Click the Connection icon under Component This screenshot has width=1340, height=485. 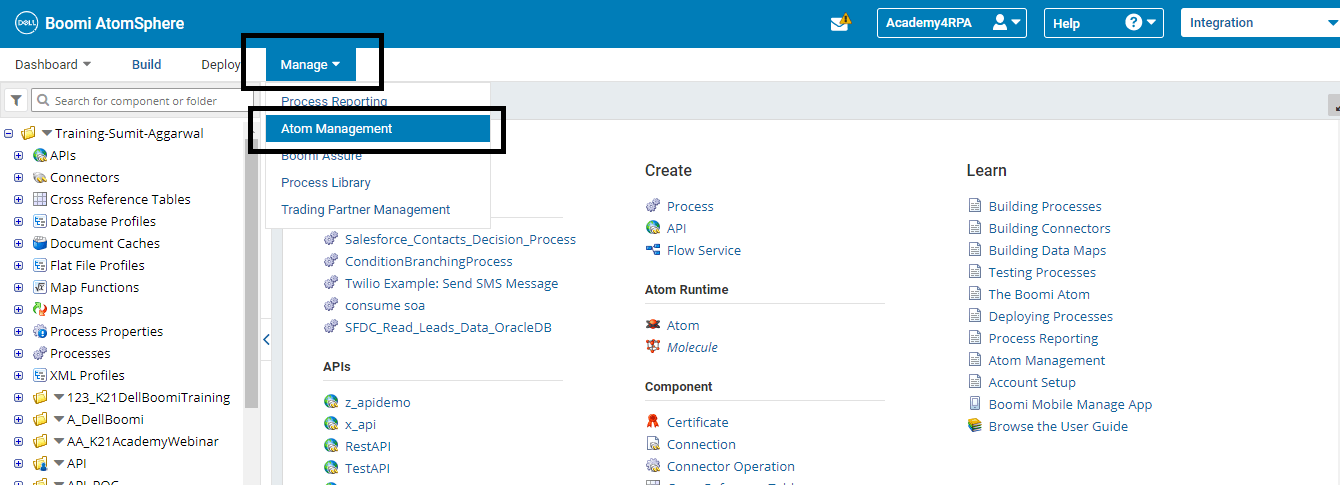point(653,444)
